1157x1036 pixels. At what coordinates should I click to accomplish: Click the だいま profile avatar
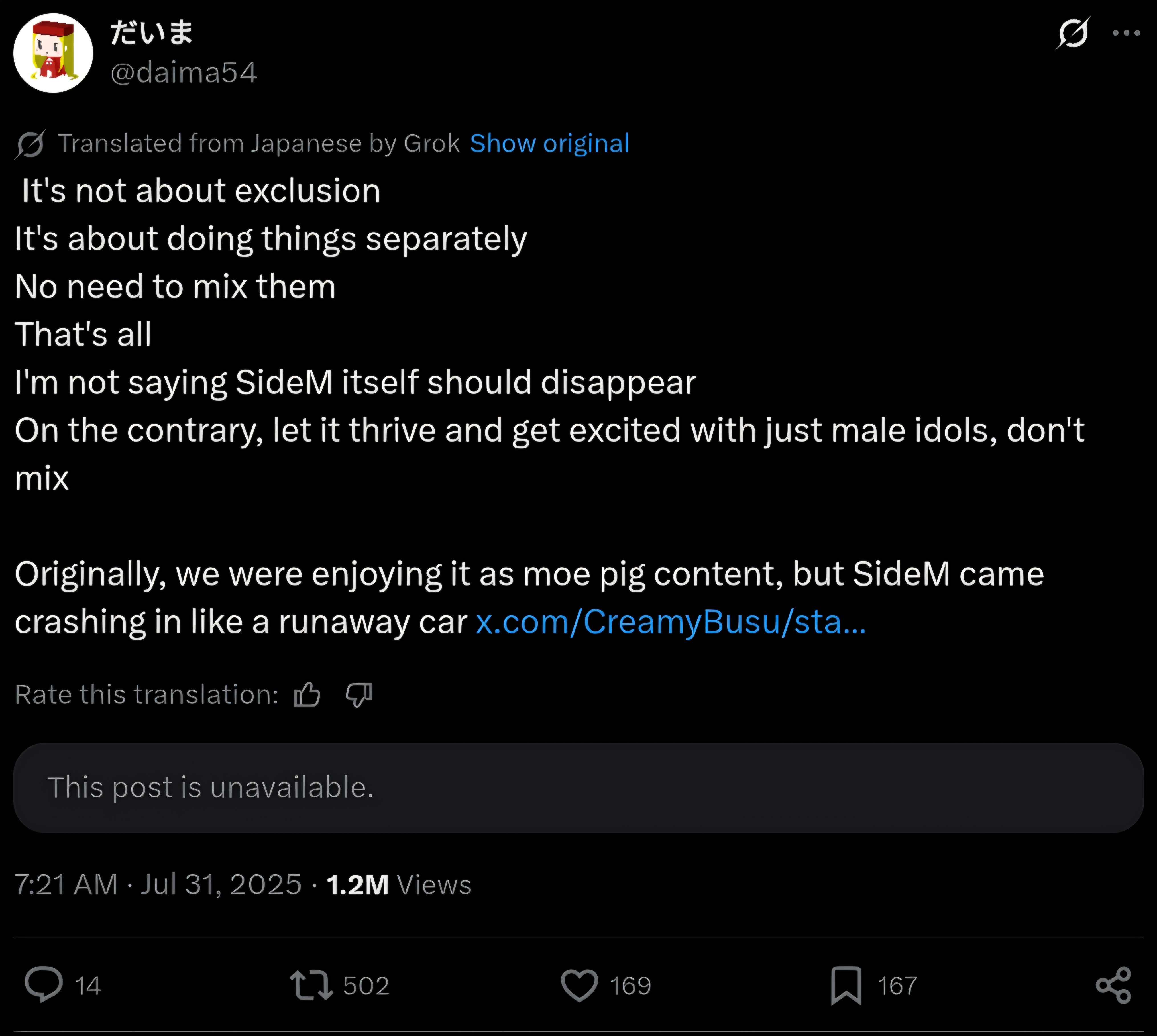pos(53,53)
